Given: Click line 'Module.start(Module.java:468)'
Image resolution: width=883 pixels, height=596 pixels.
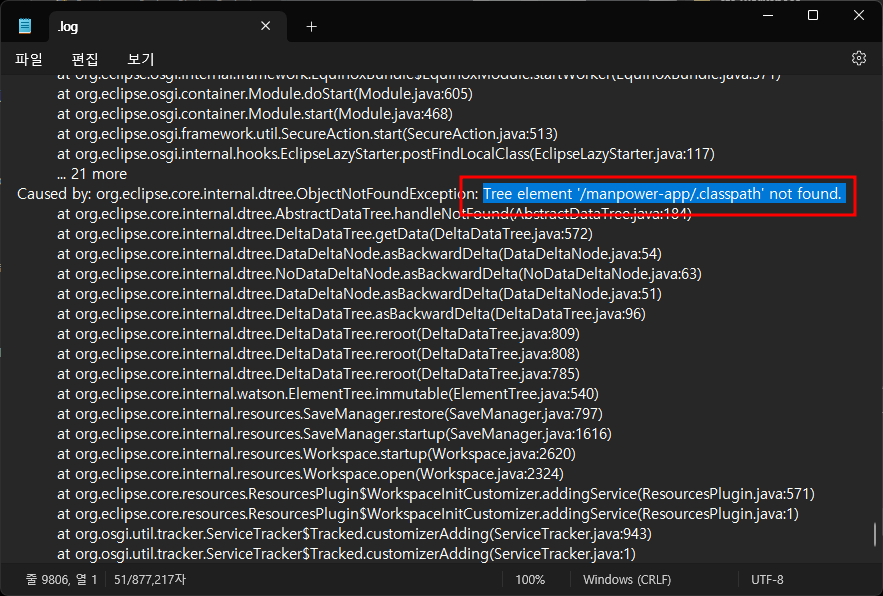Looking at the screenshot, I should coord(255,114).
